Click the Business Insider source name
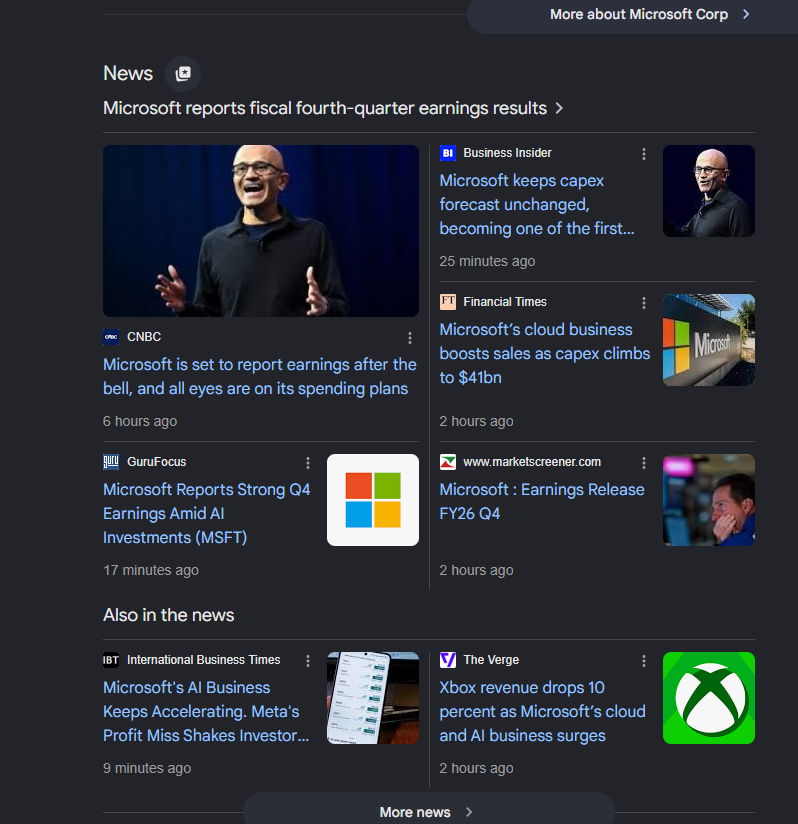Image resolution: width=798 pixels, height=824 pixels. pos(507,153)
